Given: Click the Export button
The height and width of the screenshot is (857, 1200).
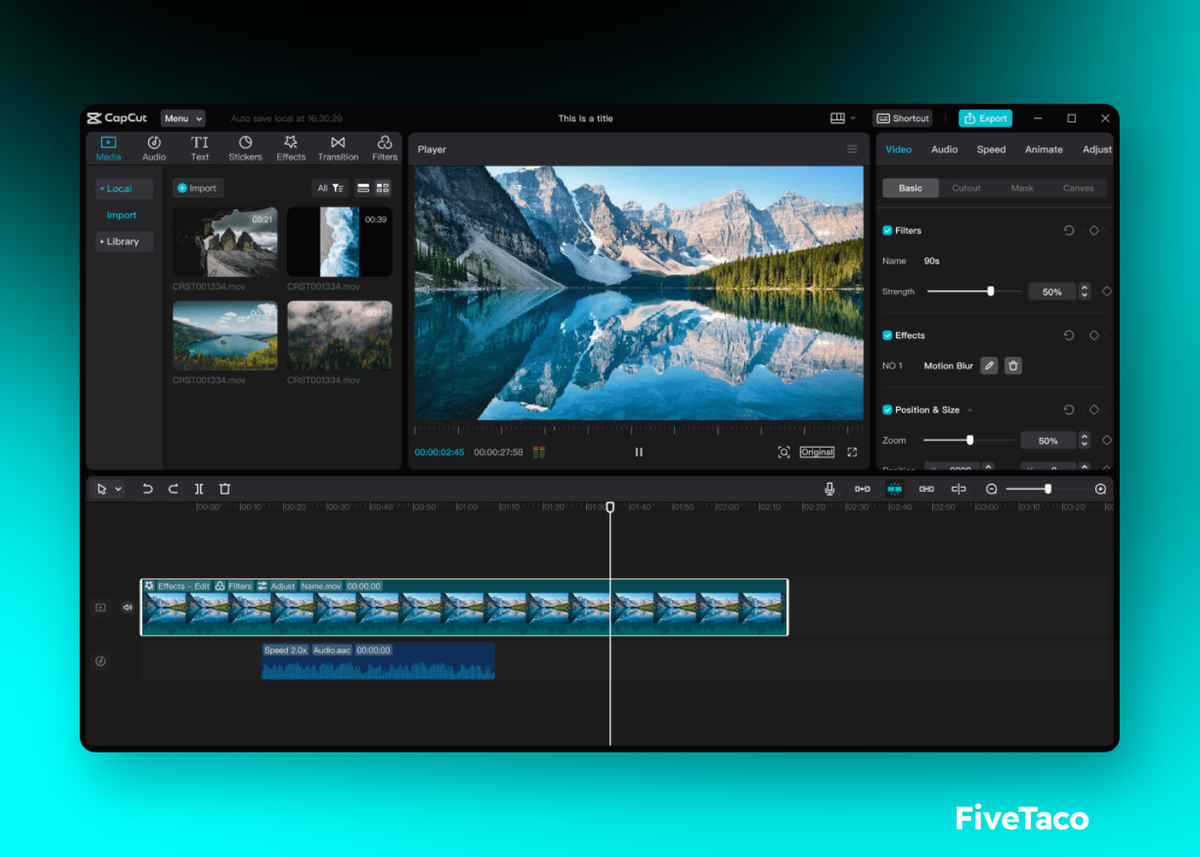Looking at the screenshot, I should [x=985, y=118].
